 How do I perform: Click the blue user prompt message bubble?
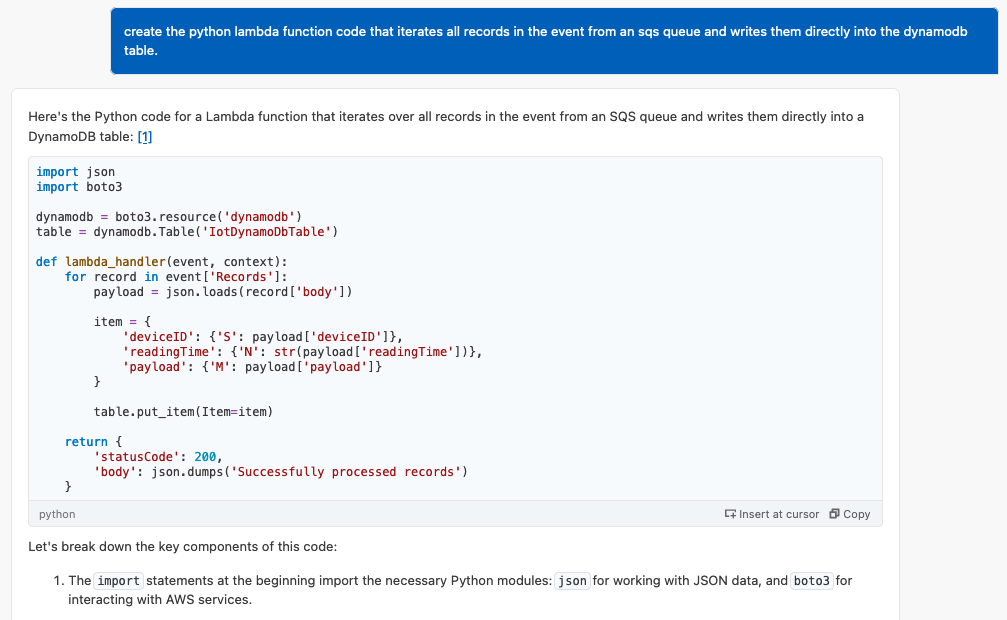click(x=555, y=41)
